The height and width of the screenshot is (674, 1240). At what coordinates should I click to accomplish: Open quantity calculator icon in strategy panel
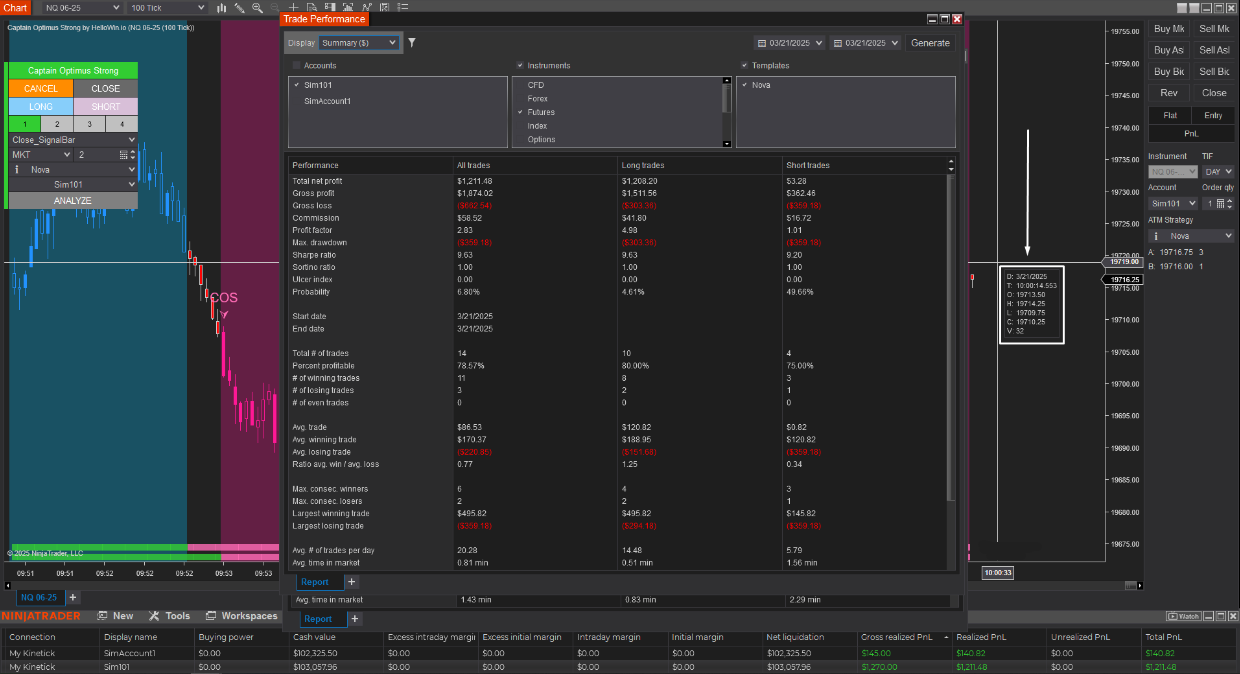click(x=123, y=155)
